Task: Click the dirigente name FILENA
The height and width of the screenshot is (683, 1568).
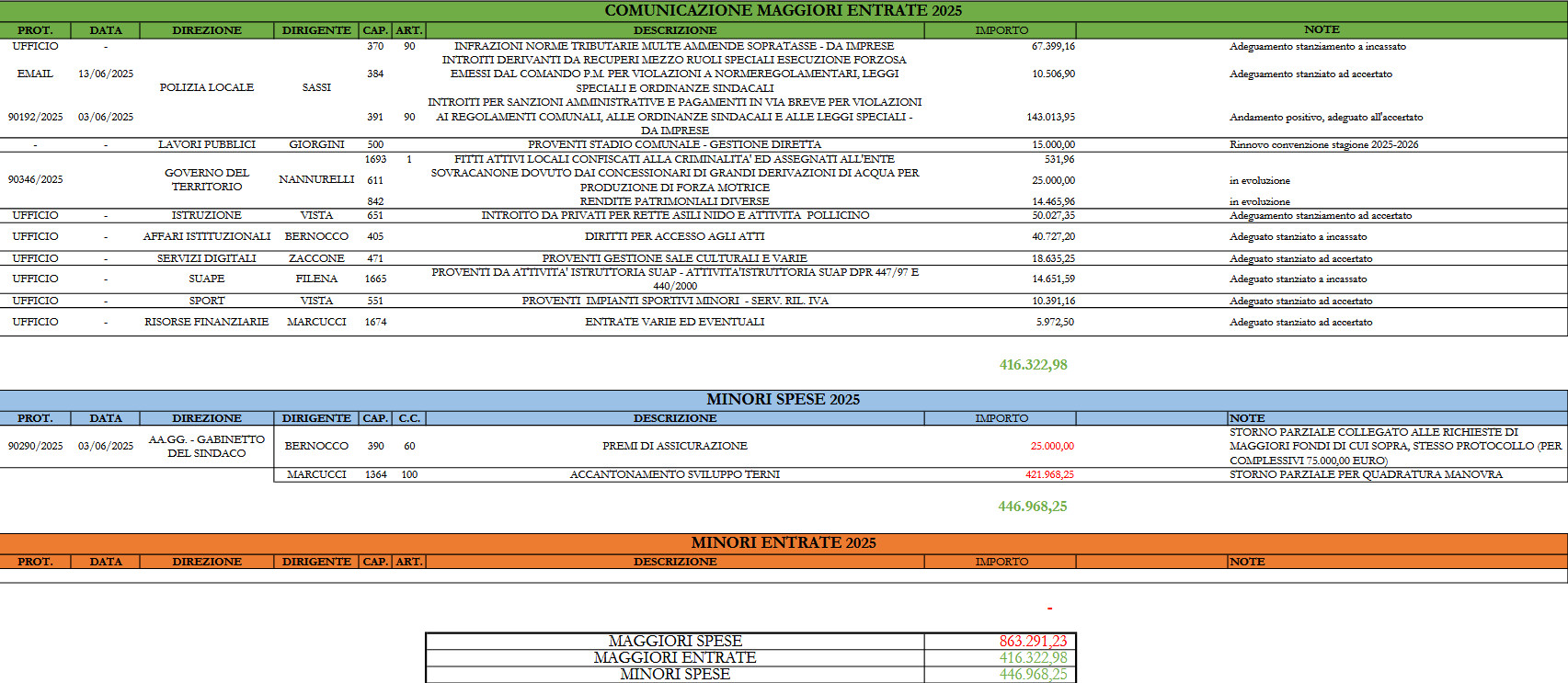Action: click(316, 279)
